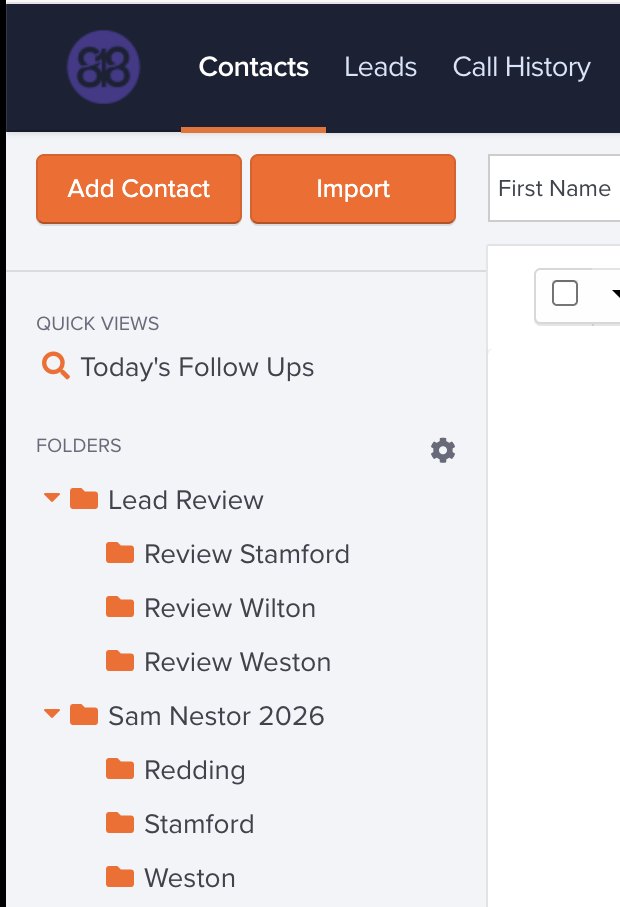Open folder settings gear icon

pos(443,450)
